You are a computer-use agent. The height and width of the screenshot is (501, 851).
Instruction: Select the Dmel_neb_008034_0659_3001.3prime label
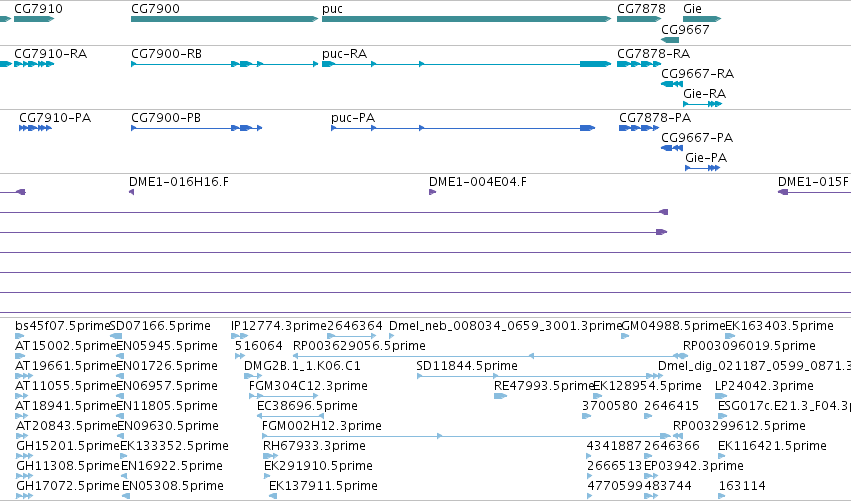tap(505, 326)
